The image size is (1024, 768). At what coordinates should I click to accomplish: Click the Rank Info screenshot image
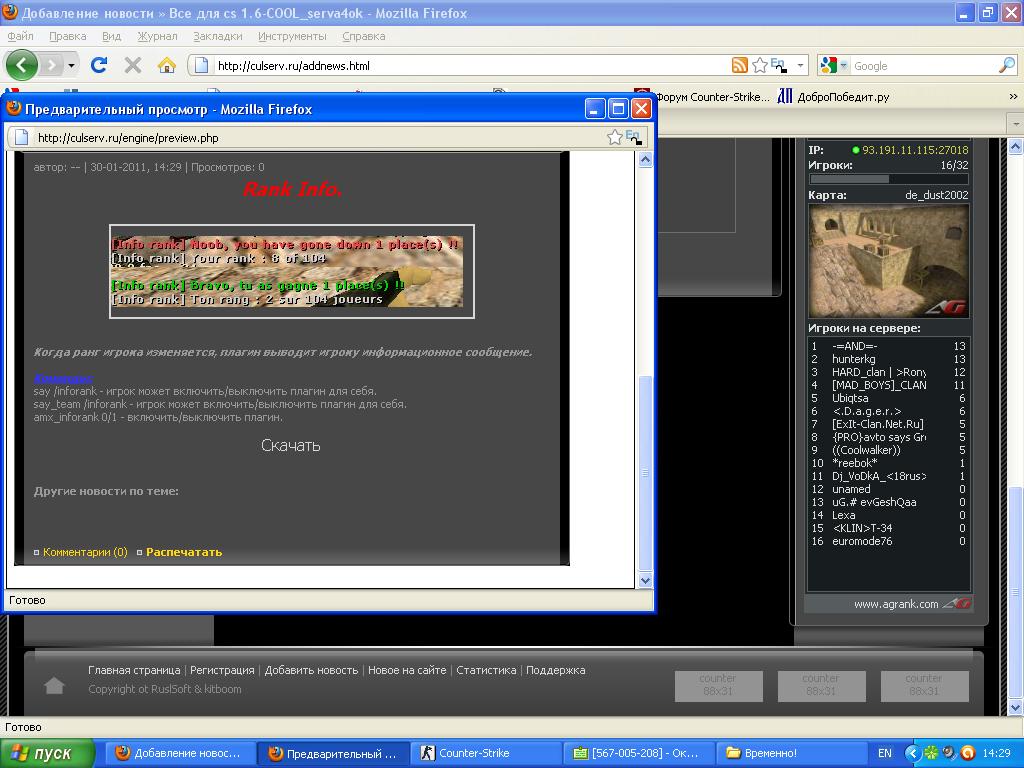[291, 272]
